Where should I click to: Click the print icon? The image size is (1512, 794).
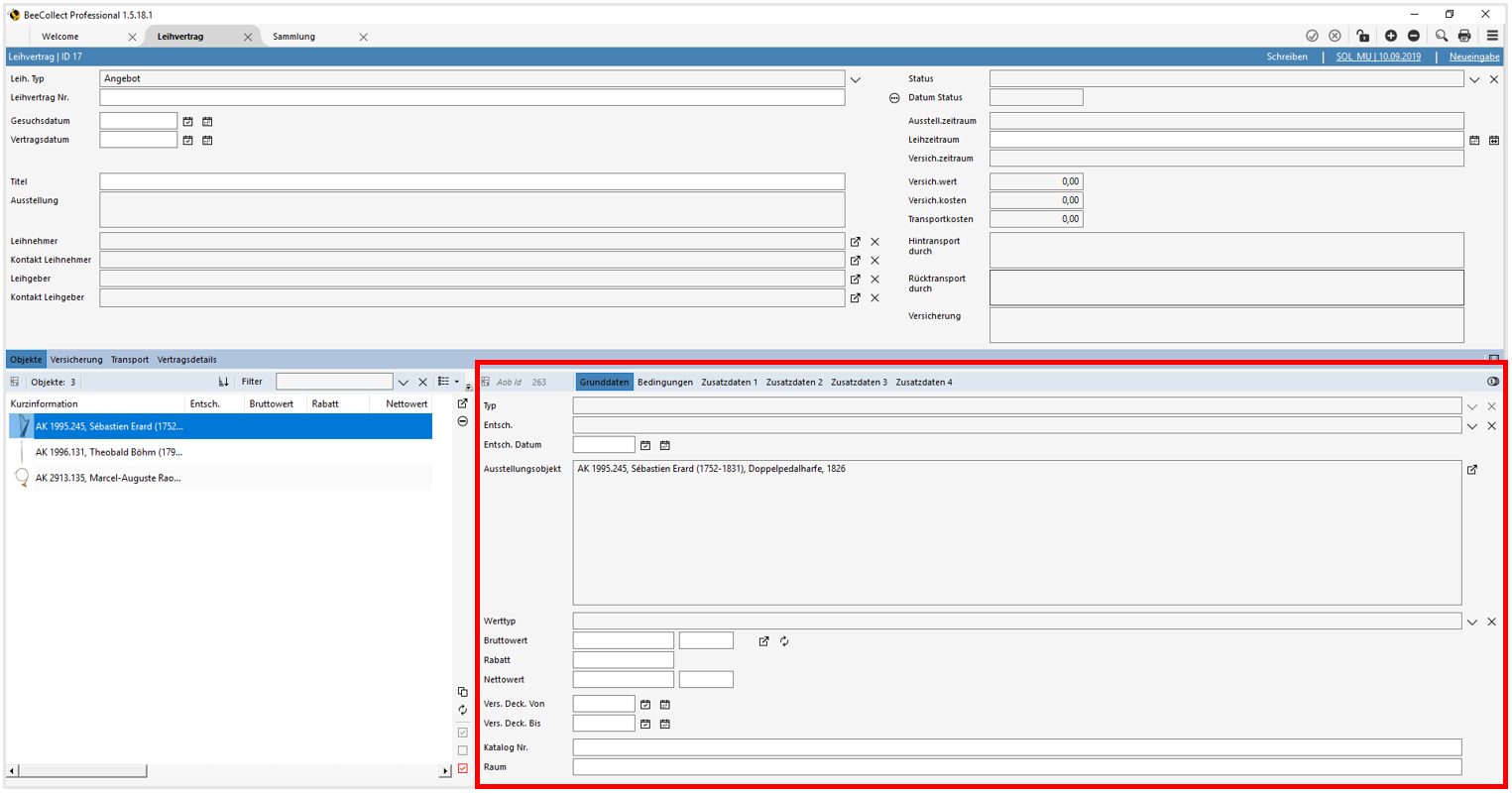(1465, 36)
